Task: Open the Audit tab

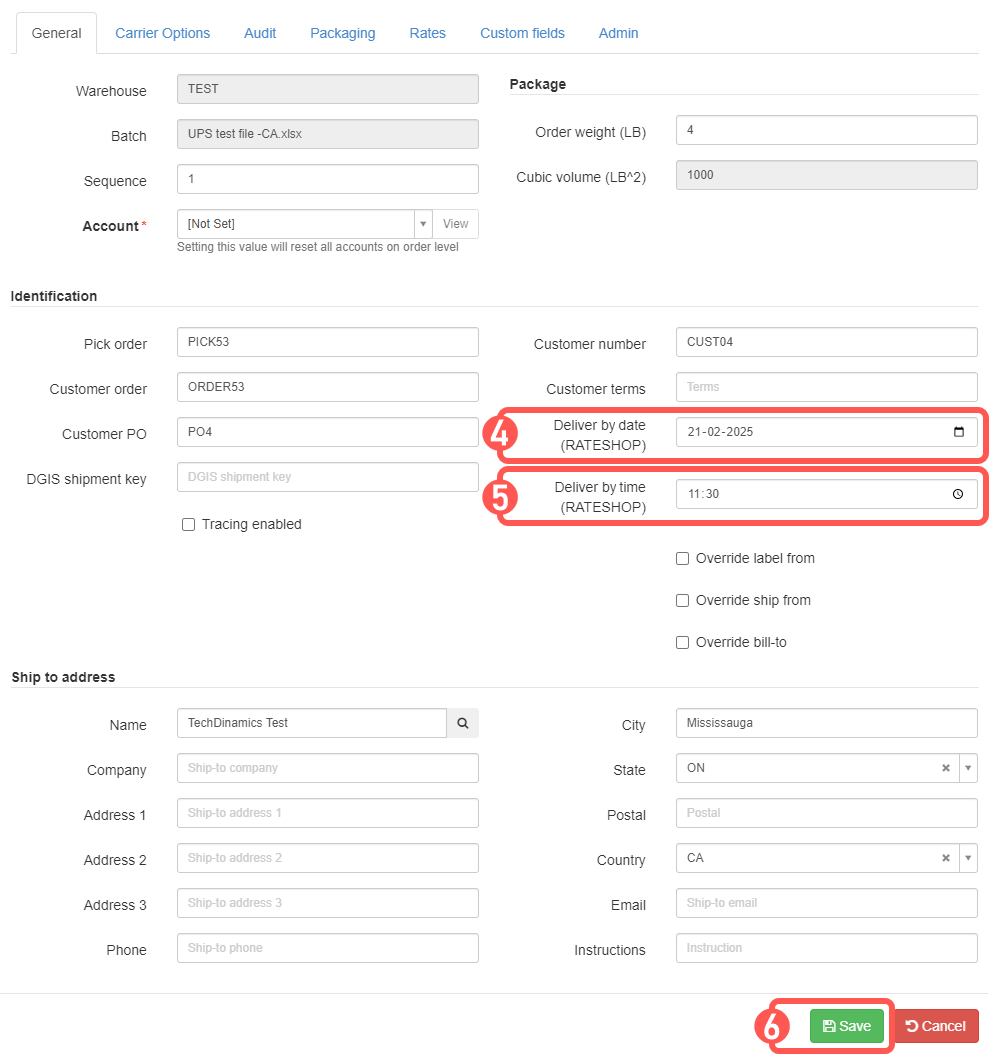Action: 260,33
